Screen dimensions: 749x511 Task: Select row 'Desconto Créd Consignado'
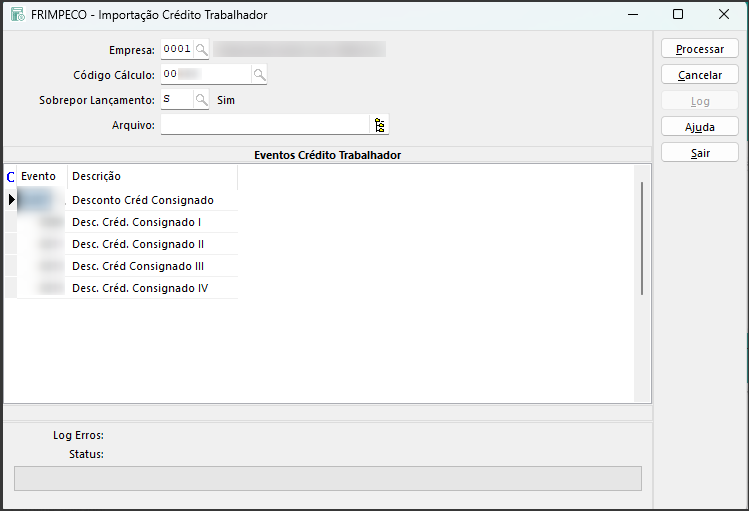[x=121, y=200]
